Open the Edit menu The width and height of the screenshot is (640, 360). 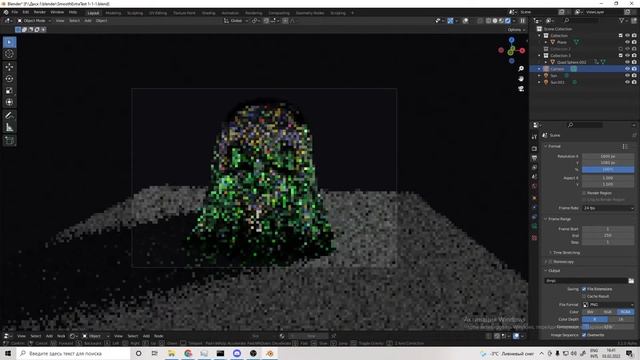point(26,12)
